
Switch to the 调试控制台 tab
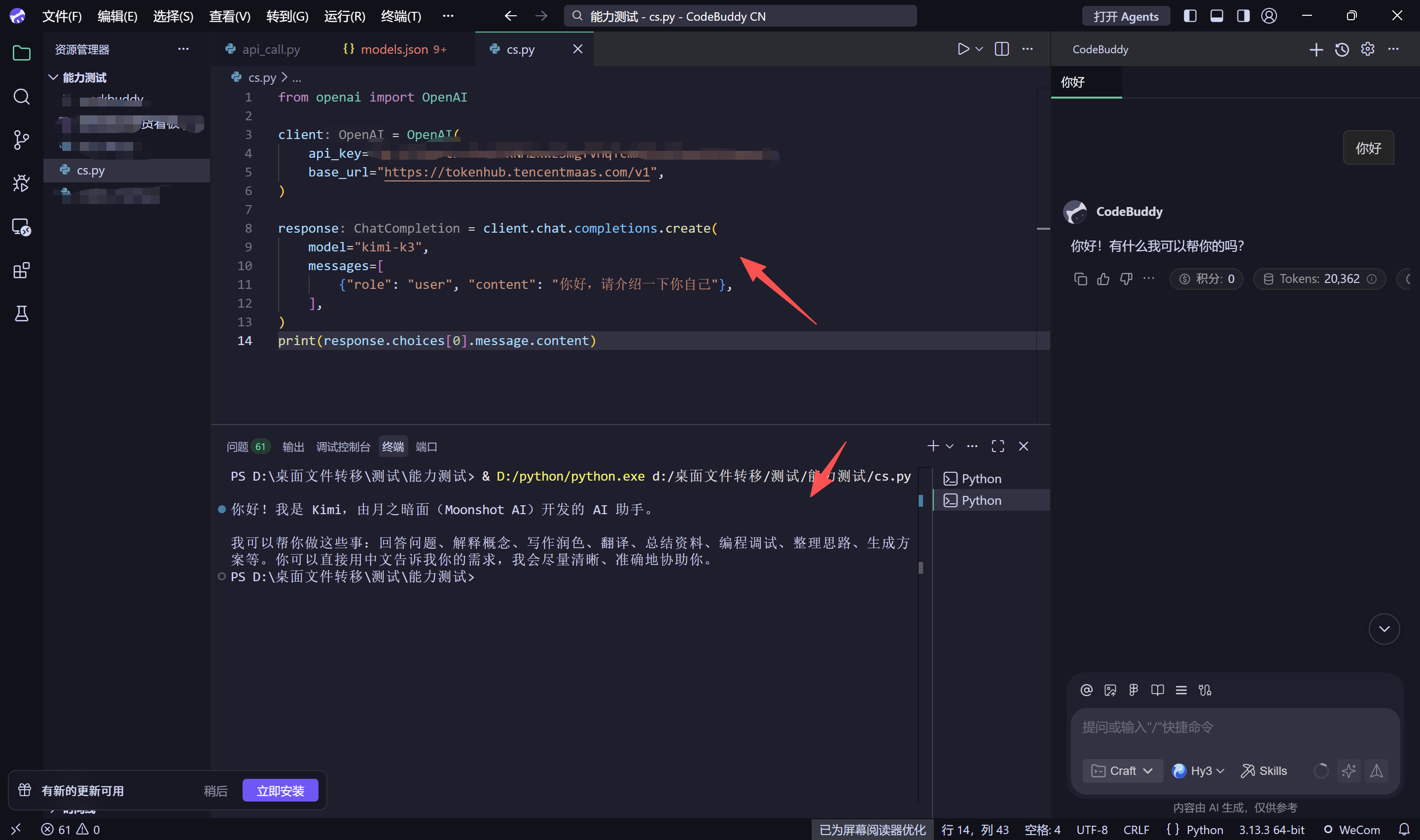343,447
